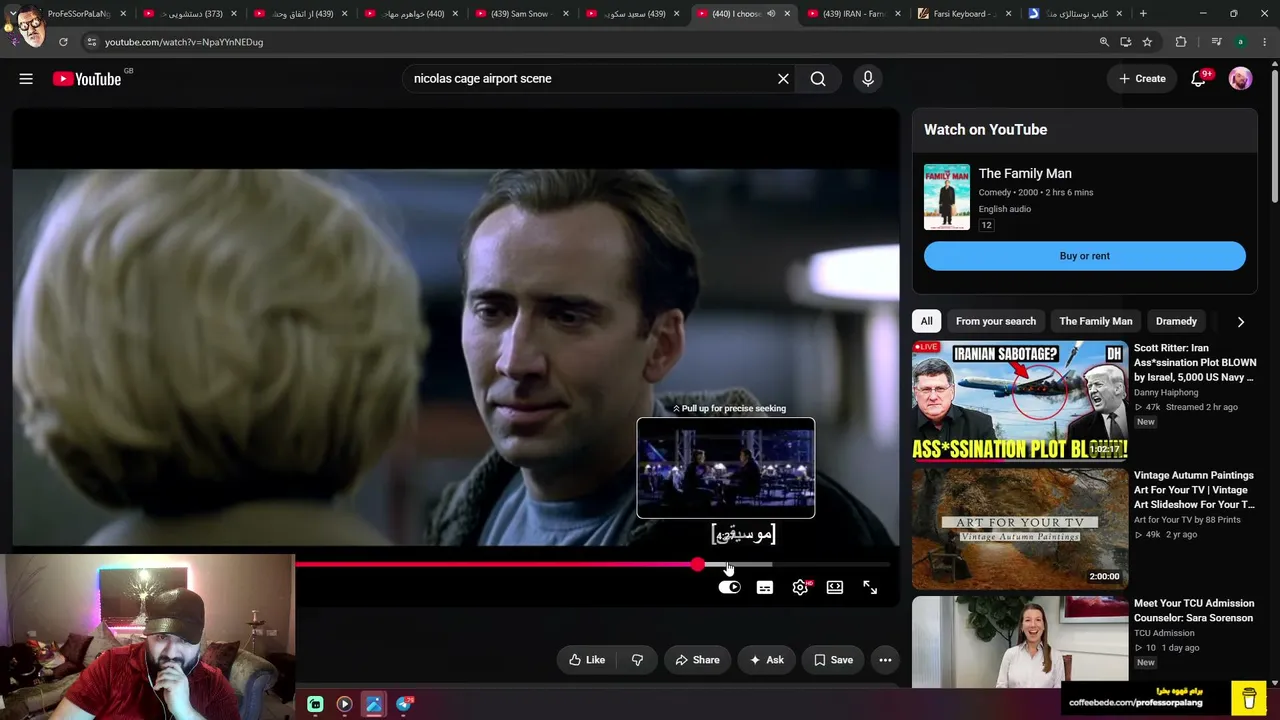Click the video progress bar scrubber
This screenshot has height=720, width=1280.
[x=697, y=565]
